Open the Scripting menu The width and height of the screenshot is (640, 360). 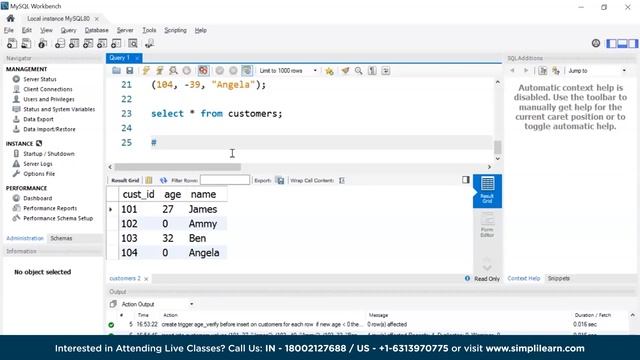[175, 30]
